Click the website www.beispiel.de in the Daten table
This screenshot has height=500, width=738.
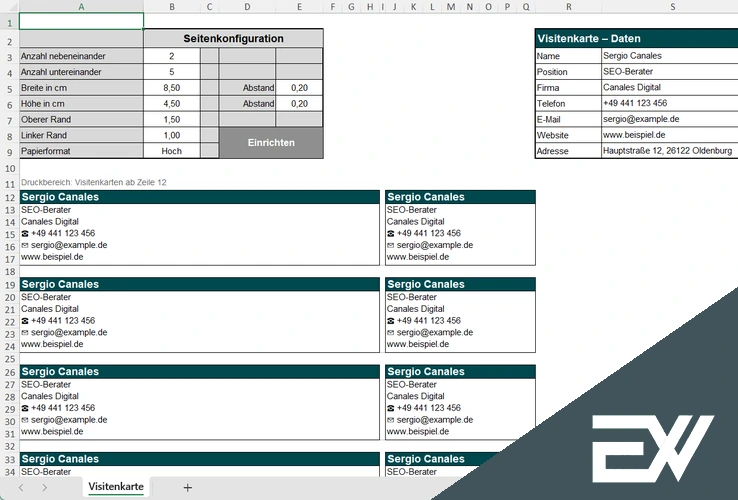pyautogui.click(x=668, y=135)
